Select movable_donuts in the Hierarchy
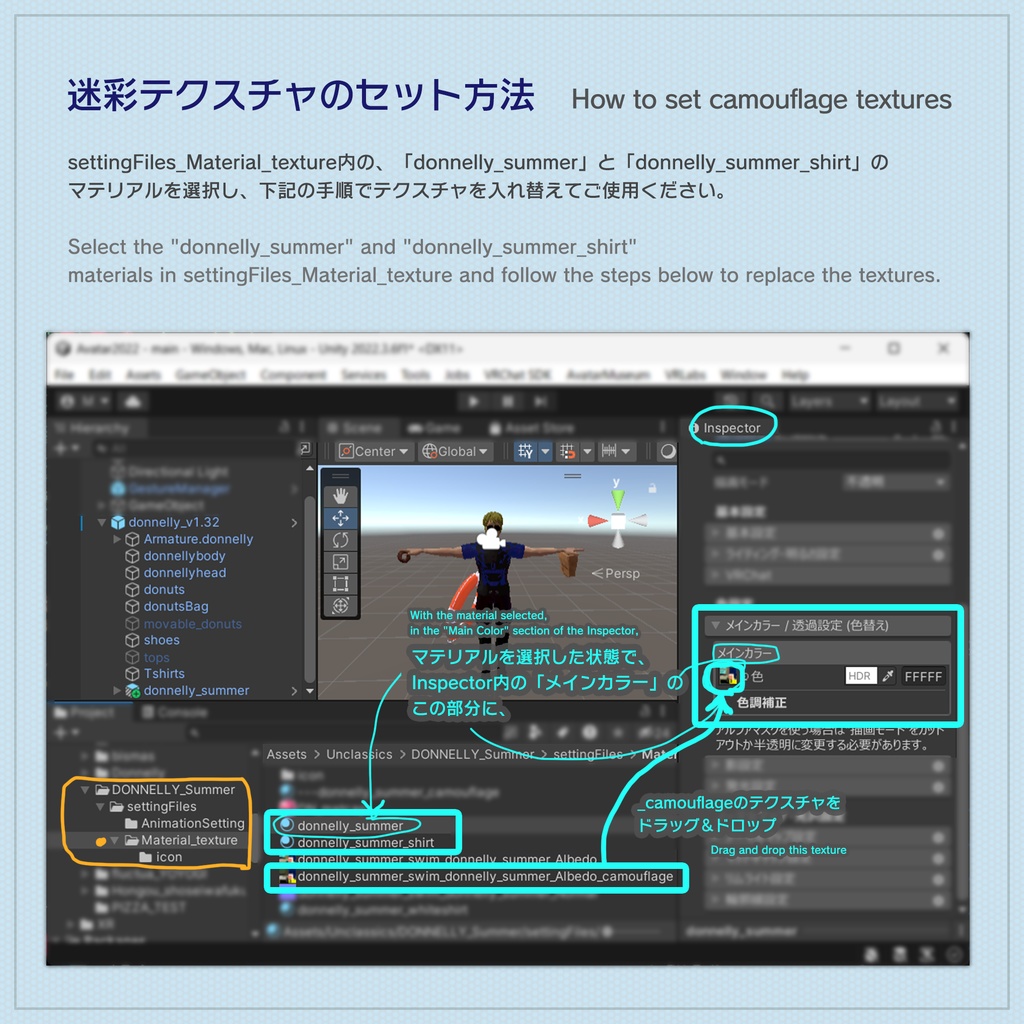The image size is (1024, 1024). 192,624
